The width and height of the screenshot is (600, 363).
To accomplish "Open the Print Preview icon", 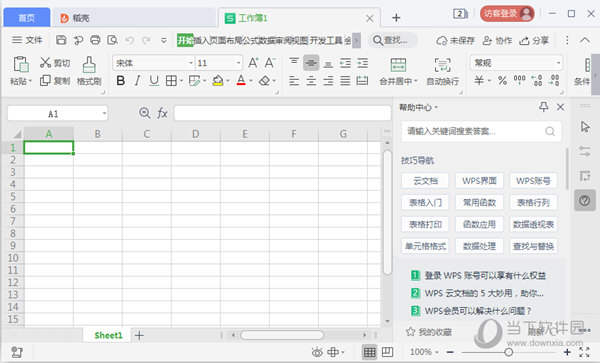I will pos(112,40).
